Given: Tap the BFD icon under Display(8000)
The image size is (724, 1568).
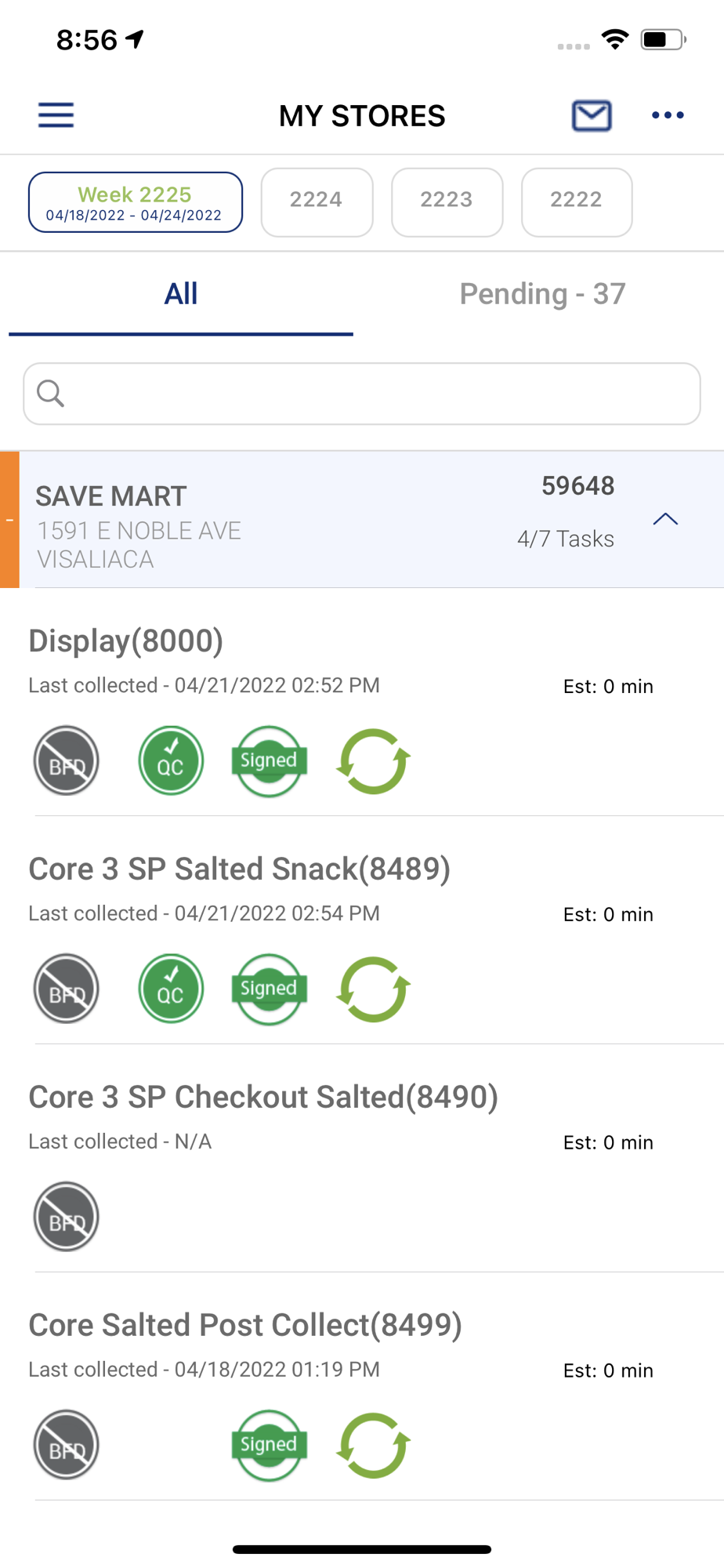Looking at the screenshot, I should pyautogui.click(x=67, y=760).
